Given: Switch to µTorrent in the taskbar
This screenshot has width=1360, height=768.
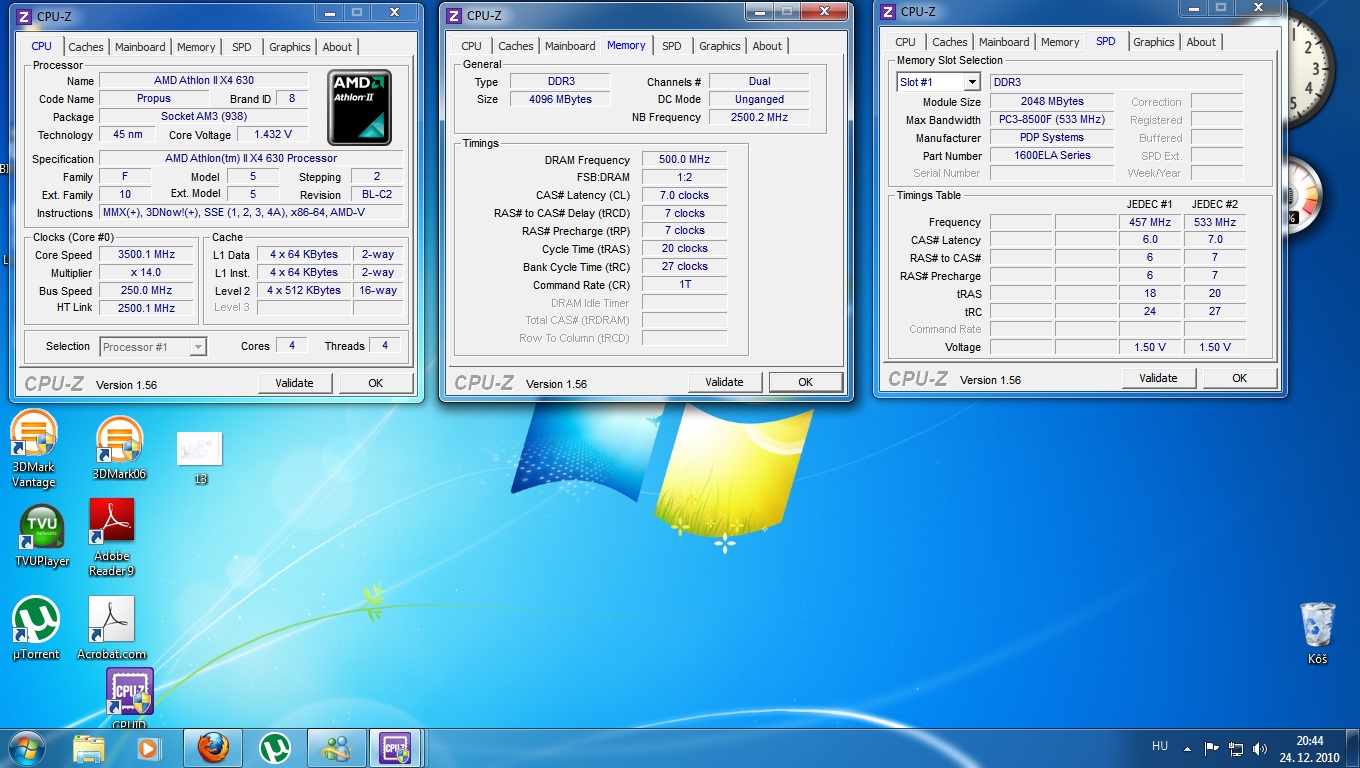Looking at the screenshot, I should coord(274,748).
